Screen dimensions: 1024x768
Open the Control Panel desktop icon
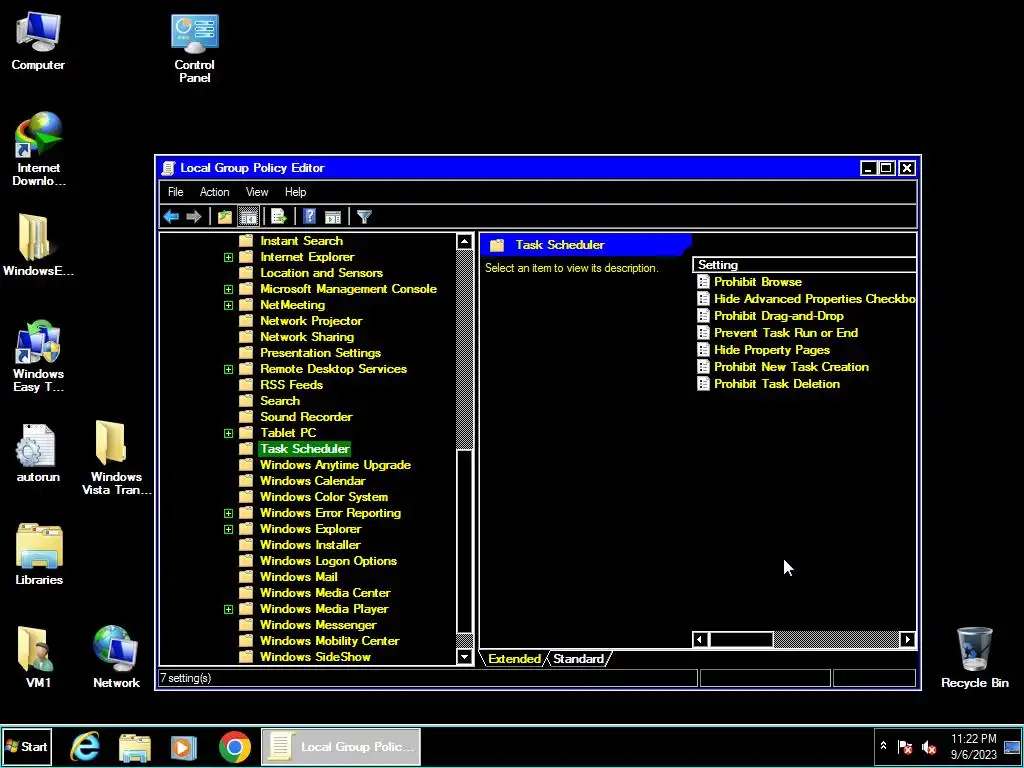[195, 48]
